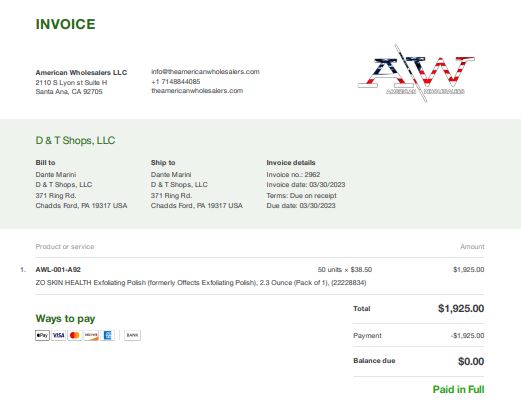The height and width of the screenshot is (415, 521).
Task: Click the phone number +1 7148844085
Action: click(x=176, y=81)
